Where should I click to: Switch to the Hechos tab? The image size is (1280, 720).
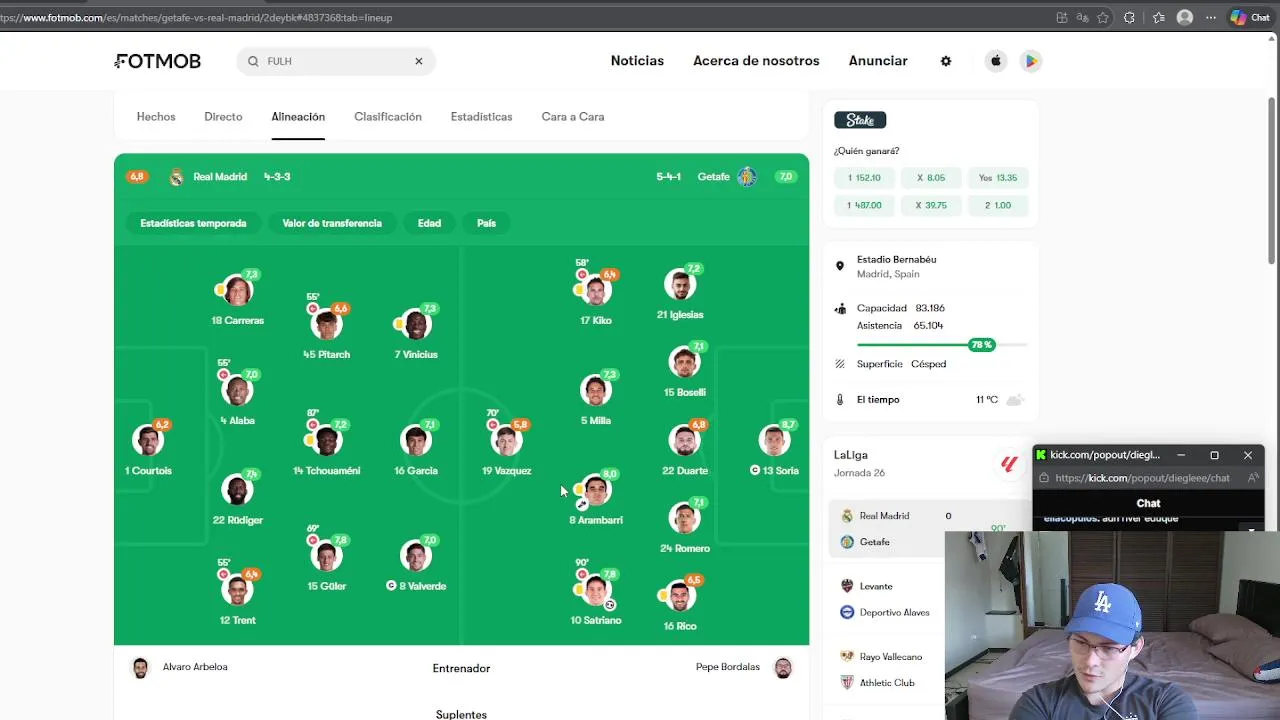click(156, 117)
